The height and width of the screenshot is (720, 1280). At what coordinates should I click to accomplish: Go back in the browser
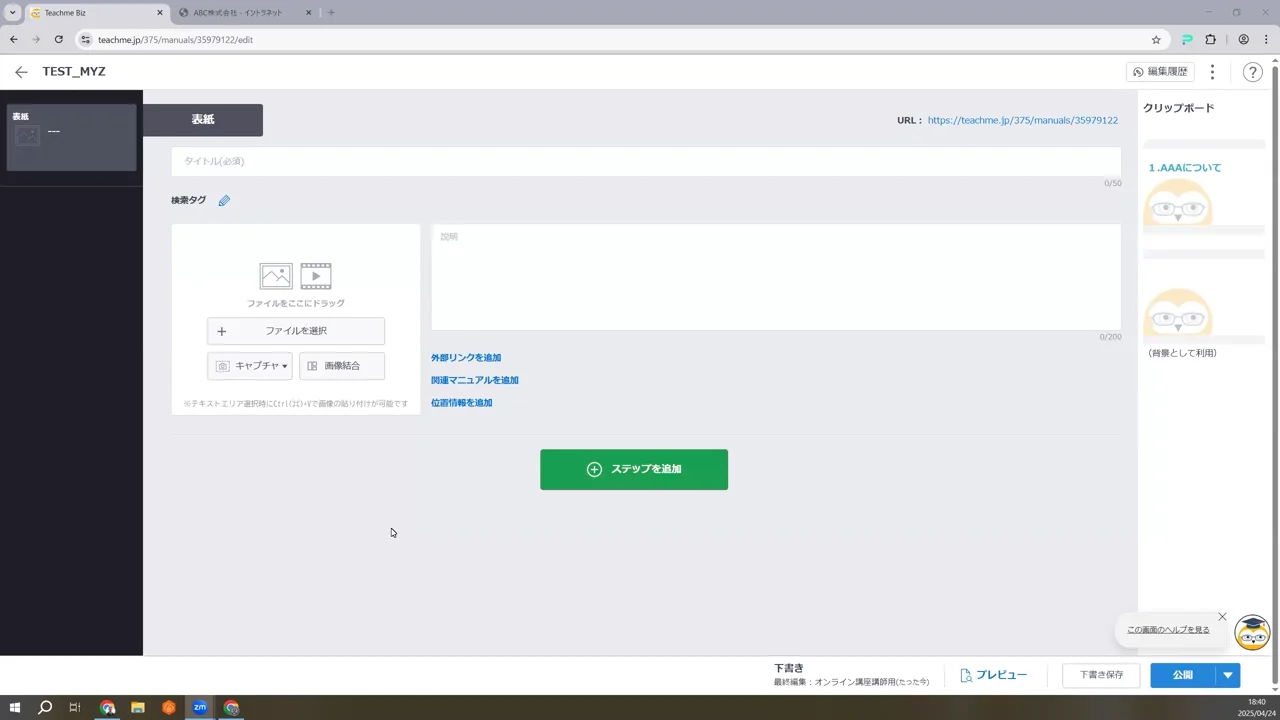click(x=14, y=40)
